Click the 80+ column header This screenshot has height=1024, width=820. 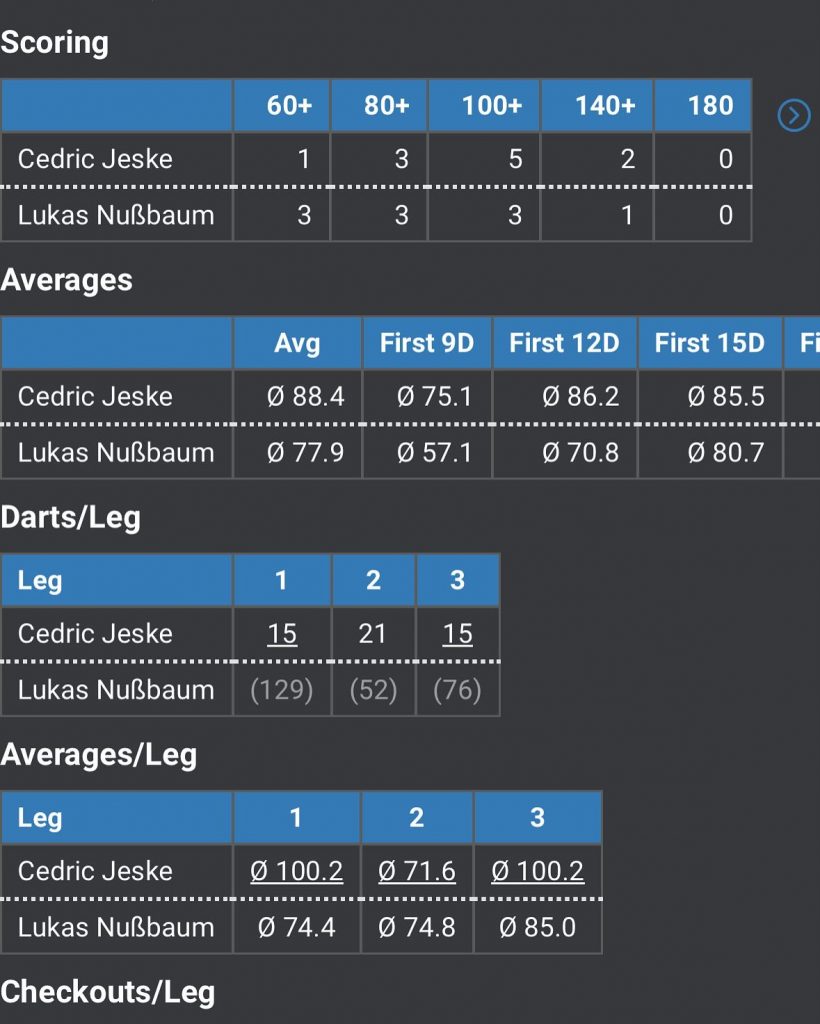point(387,105)
